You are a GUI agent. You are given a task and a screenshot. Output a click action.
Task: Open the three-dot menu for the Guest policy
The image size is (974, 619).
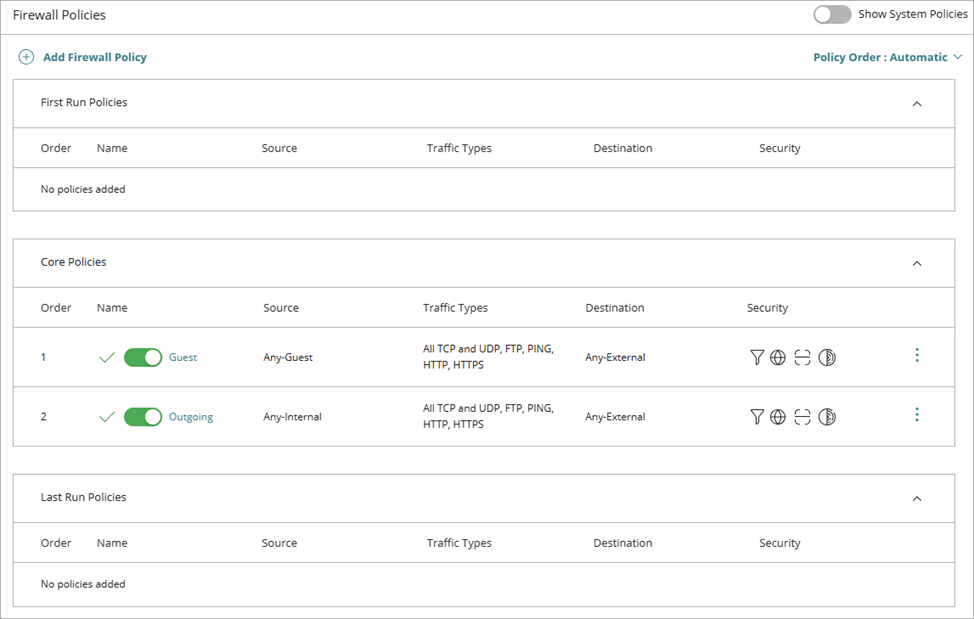tap(917, 355)
